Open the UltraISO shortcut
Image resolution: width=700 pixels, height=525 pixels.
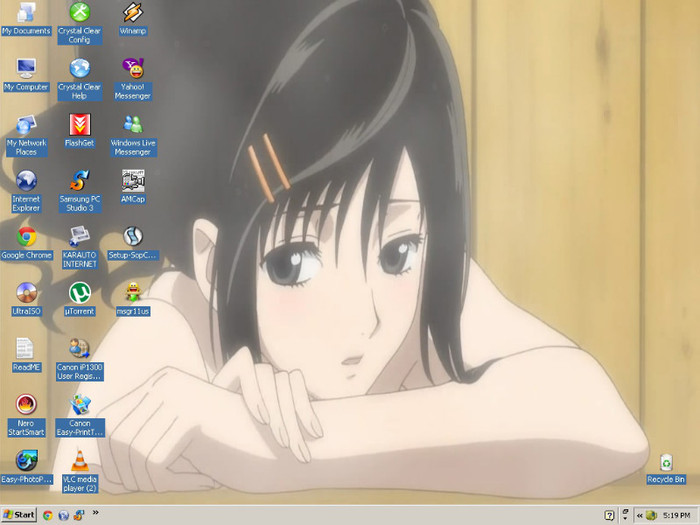[x=26, y=300]
